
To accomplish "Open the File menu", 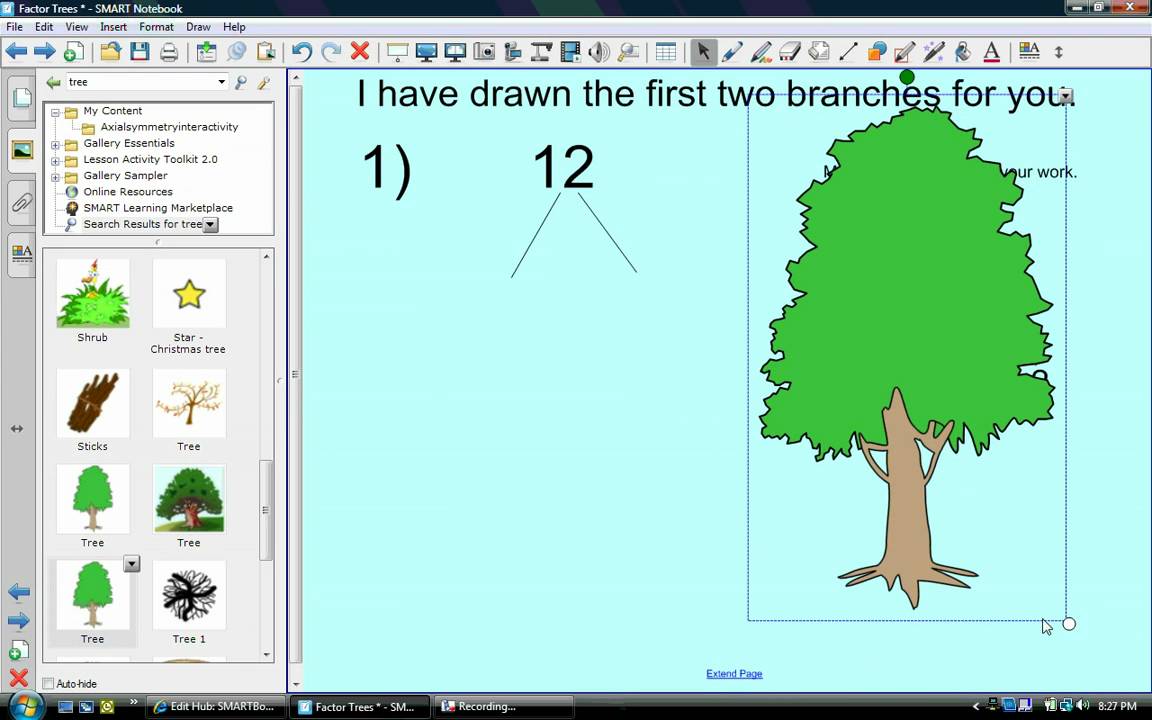I will pyautogui.click(x=15, y=26).
